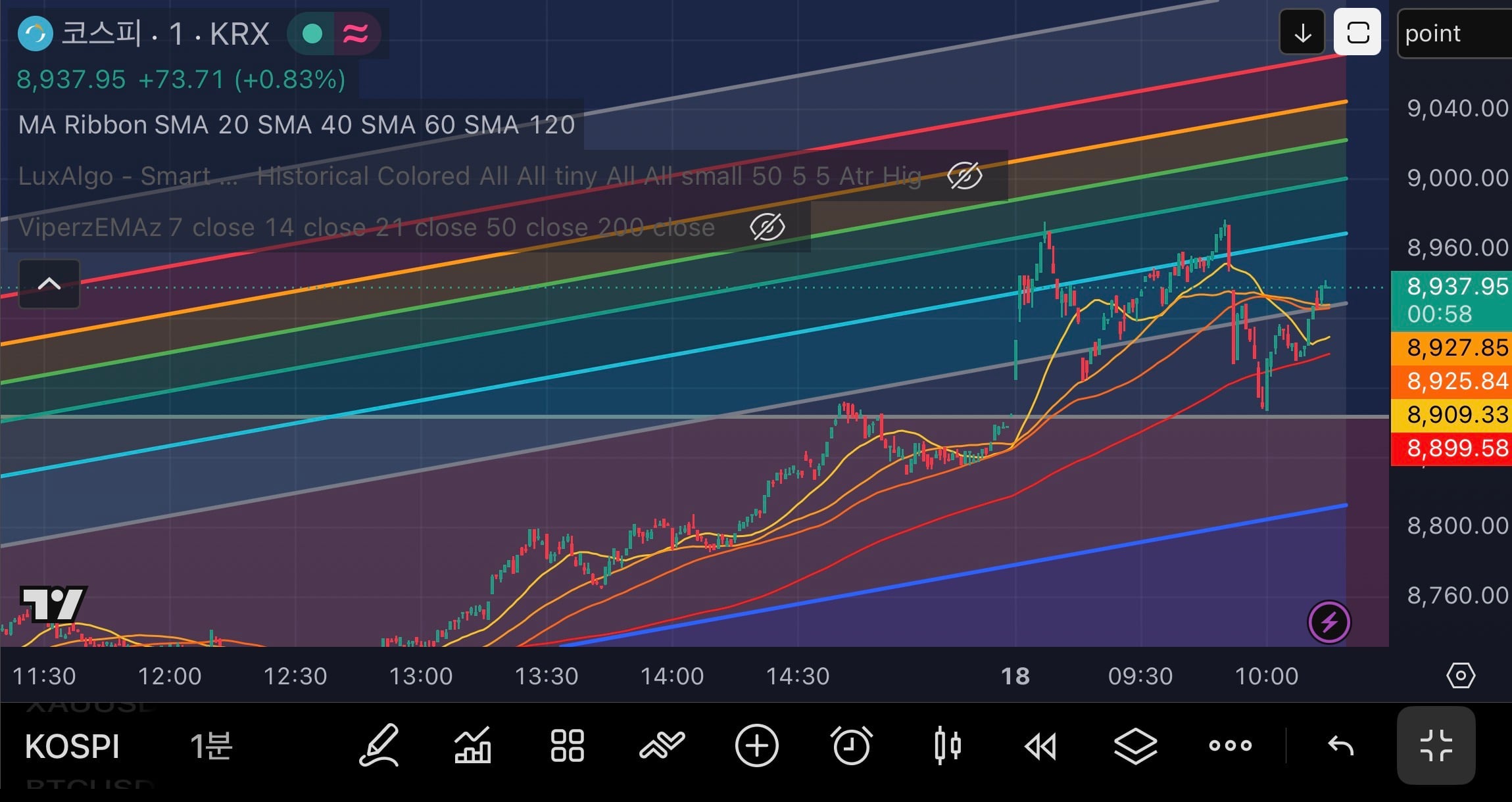Toggle the green market status dot
Viewport: 1512px width, 802px height.
click(312, 34)
